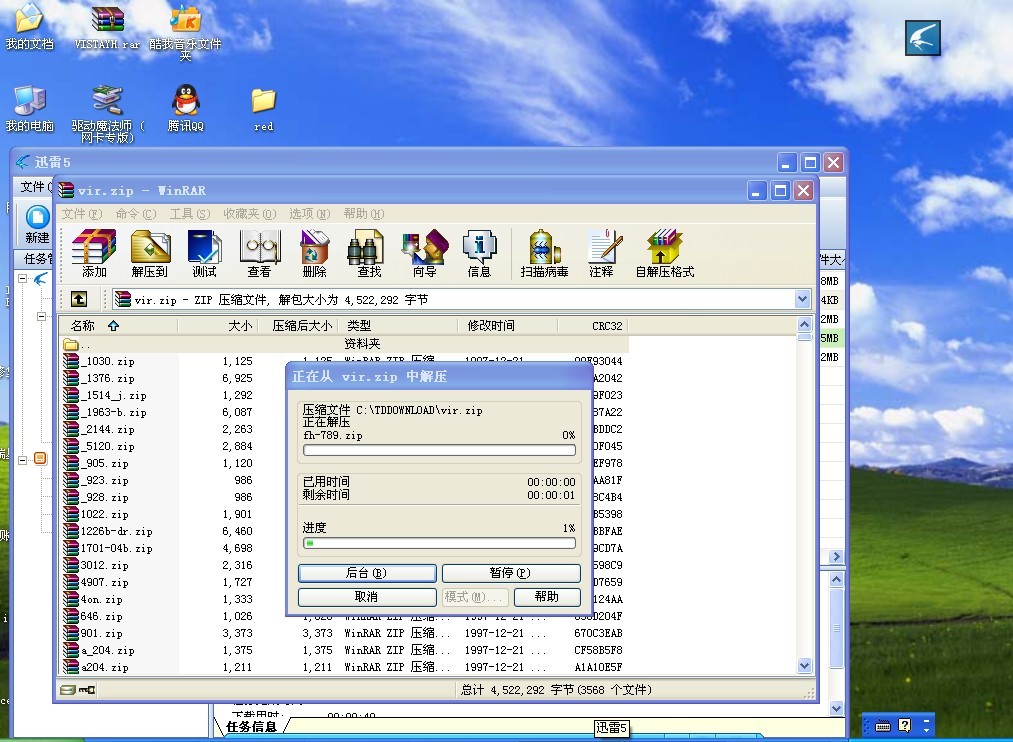Click the SFX (自解压格式) toolbar icon

(664, 253)
